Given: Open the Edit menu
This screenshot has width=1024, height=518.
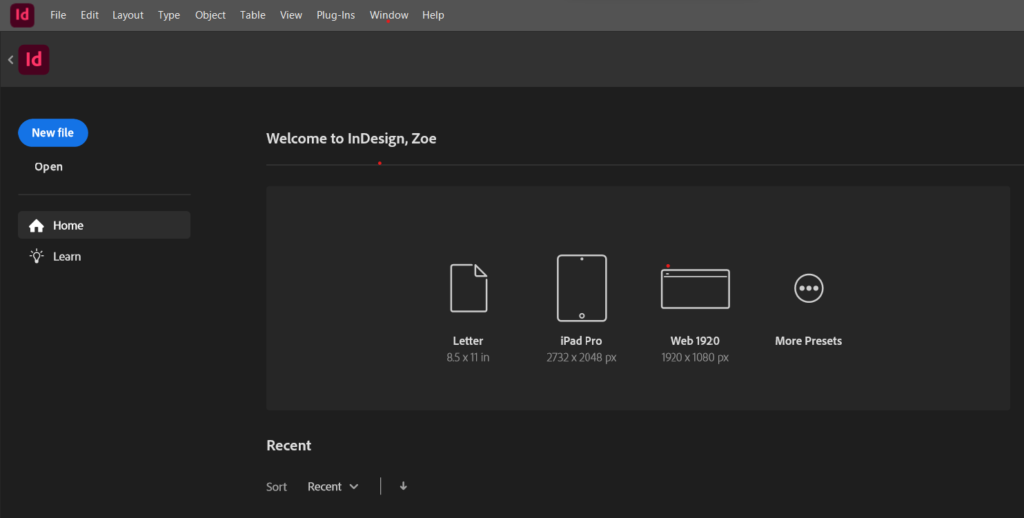Looking at the screenshot, I should [89, 15].
